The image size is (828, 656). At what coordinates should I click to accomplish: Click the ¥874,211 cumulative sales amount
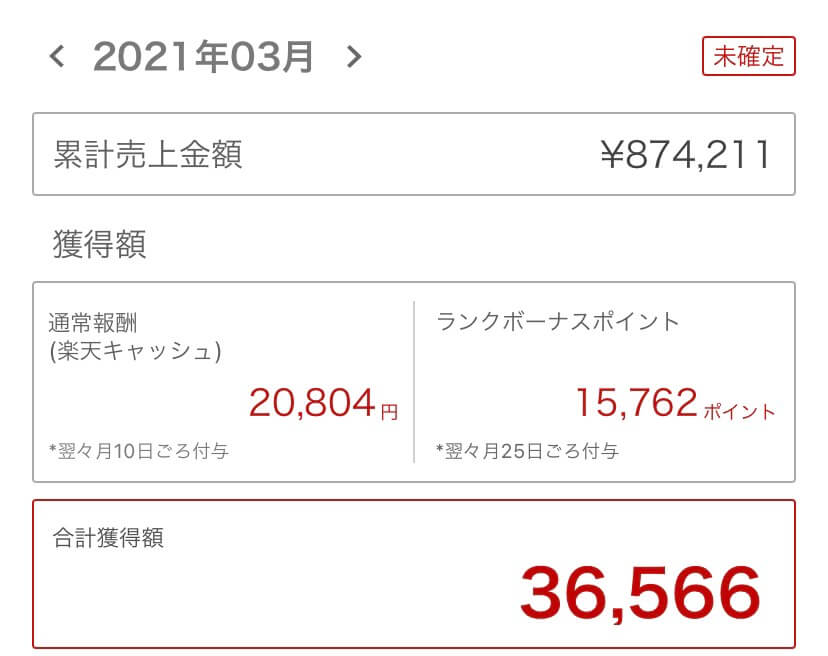(x=685, y=154)
